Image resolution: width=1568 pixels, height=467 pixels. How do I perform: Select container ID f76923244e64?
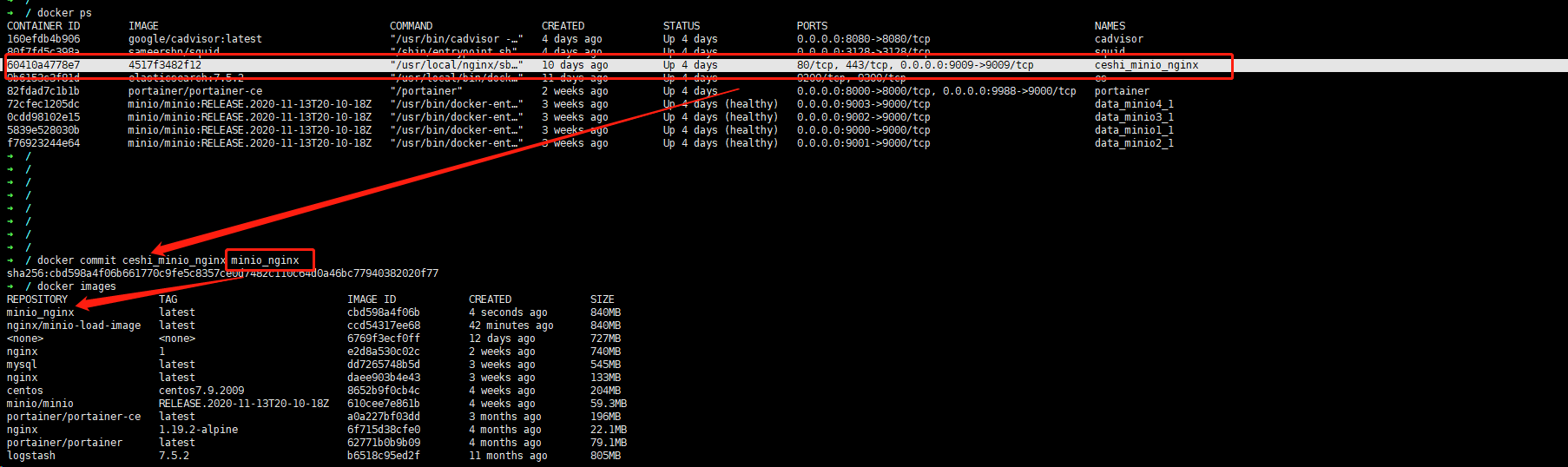click(x=43, y=143)
